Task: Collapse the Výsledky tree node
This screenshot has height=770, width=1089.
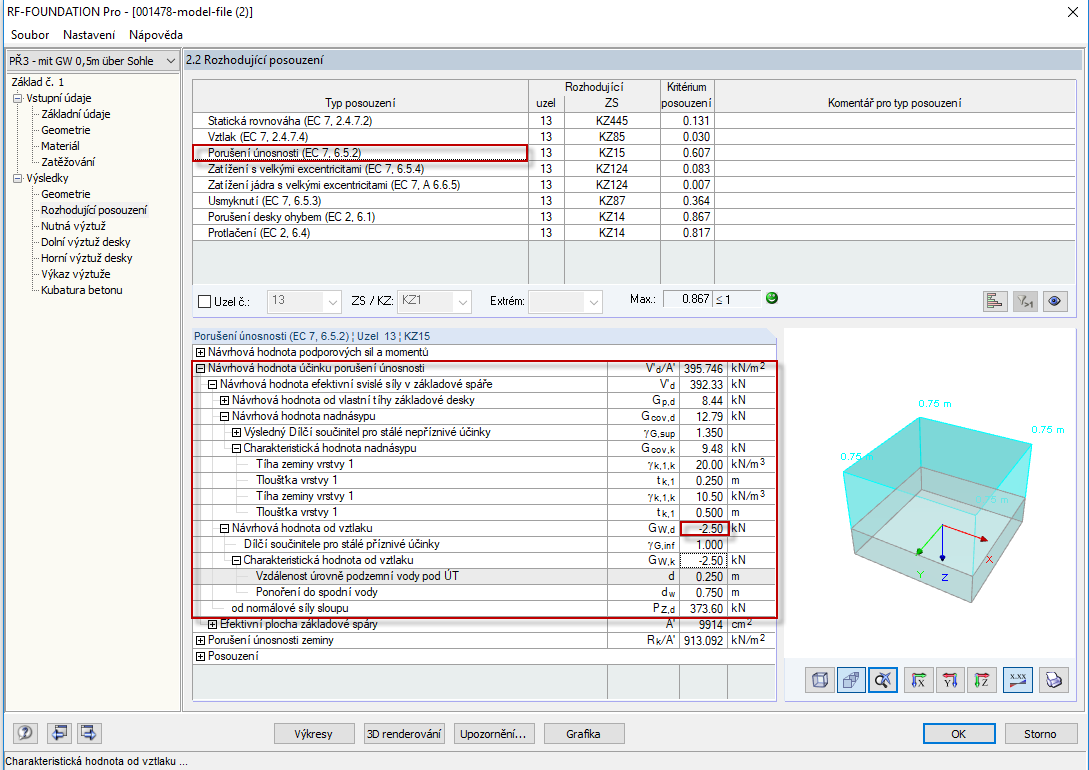Action: (x=17, y=178)
